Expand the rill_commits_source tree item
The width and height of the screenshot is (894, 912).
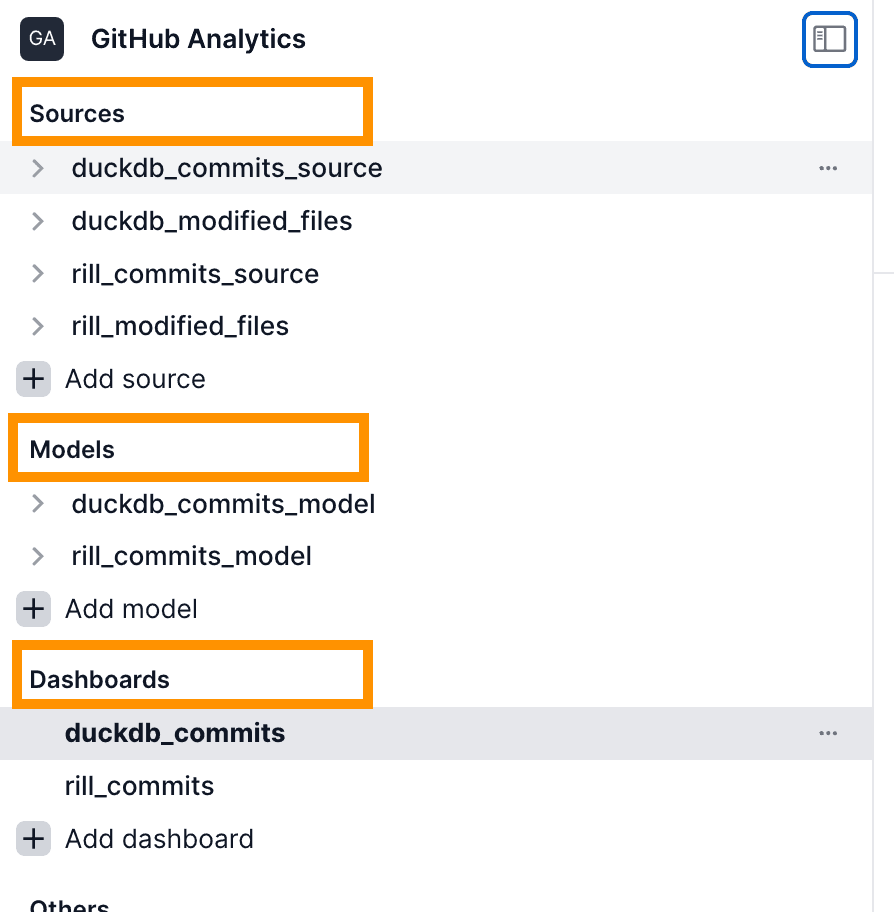pyautogui.click(x=37, y=273)
